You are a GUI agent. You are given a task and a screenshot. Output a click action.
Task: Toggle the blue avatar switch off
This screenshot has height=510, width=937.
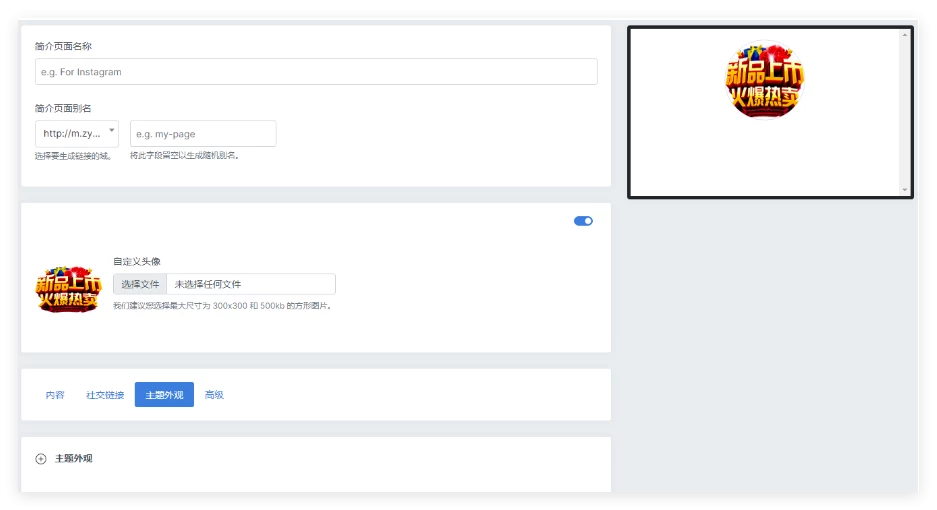pos(583,221)
